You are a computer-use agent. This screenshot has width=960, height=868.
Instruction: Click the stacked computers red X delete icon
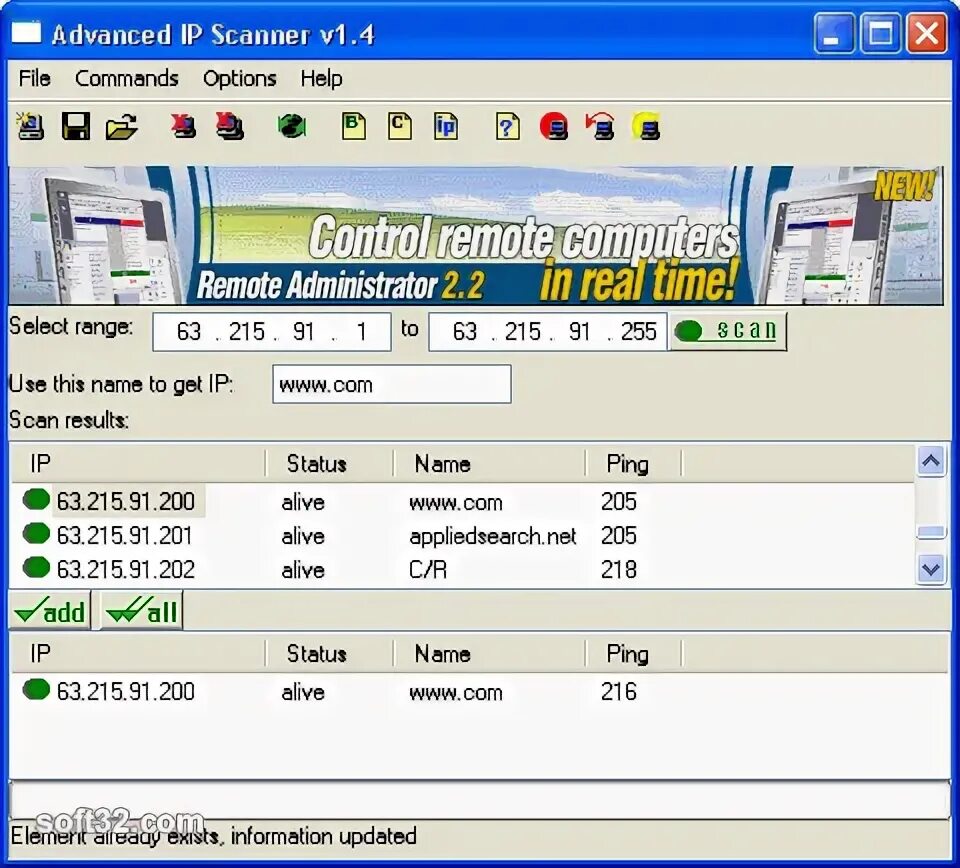pyautogui.click(x=230, y=125)
